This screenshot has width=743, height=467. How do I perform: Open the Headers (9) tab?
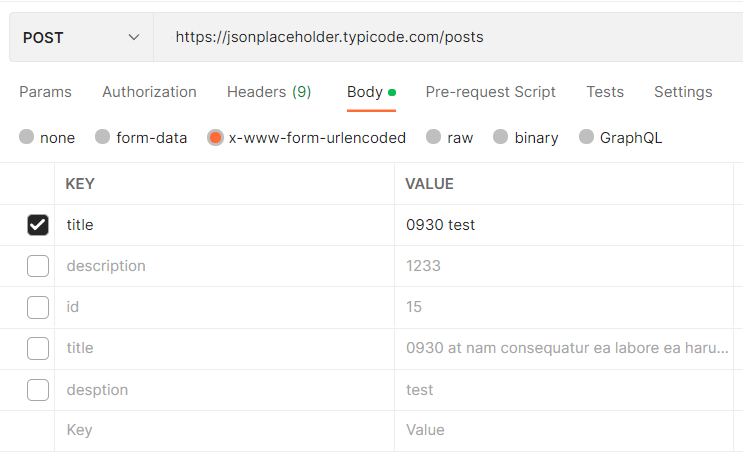coord(269,92)
